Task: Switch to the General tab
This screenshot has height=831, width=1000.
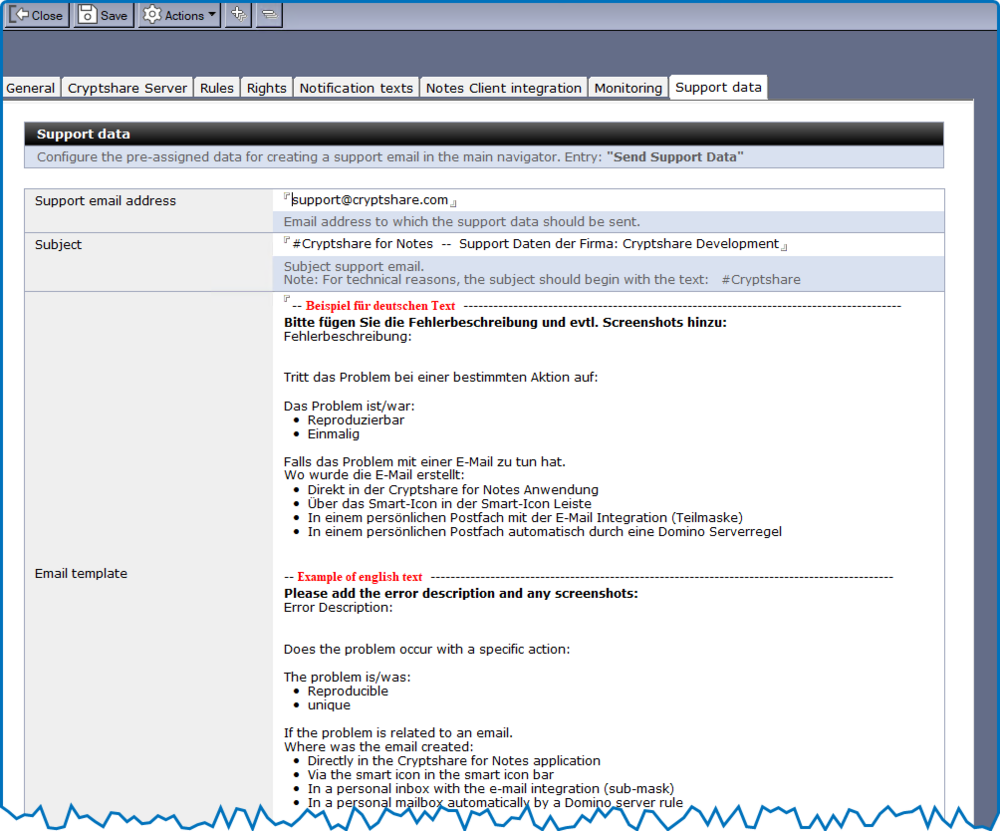Action: coord(30,87)
